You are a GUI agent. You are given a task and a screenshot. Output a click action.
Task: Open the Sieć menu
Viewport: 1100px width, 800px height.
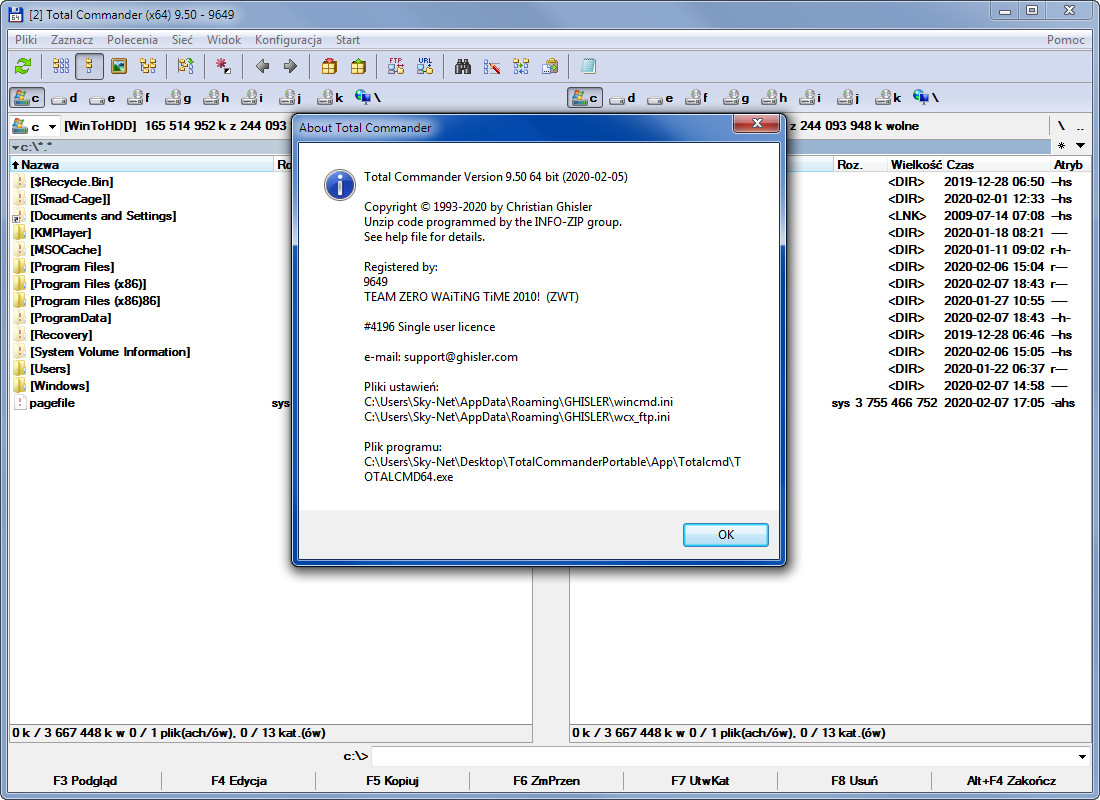tap(182, 40)
